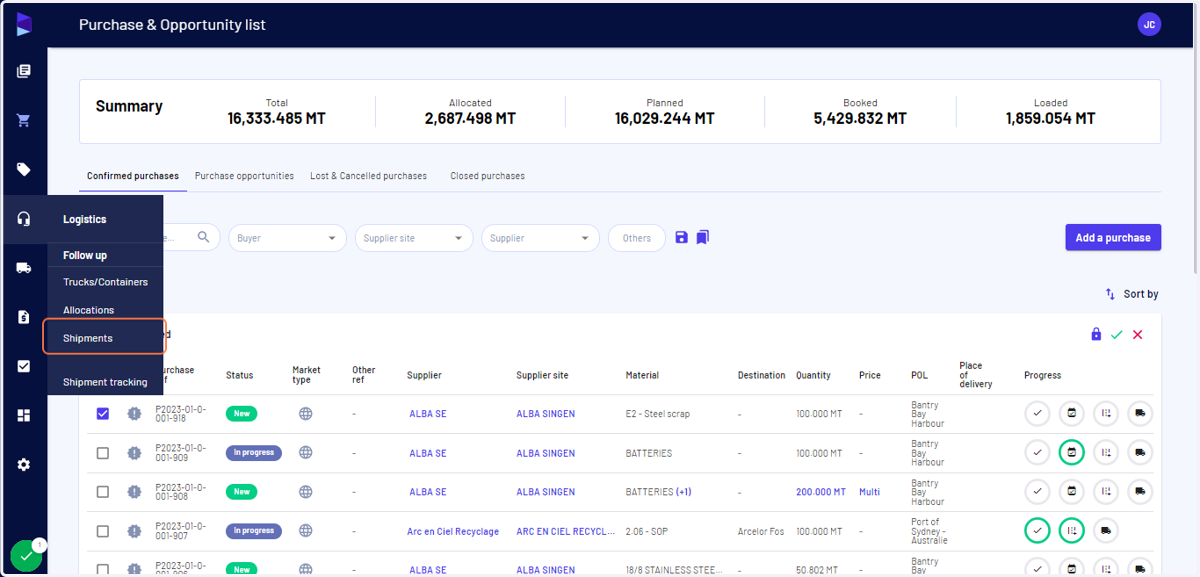Click green checkmark progress icon in 2.06 - SOP row
Viewport: 1200px width, 577px height.
tap(1037, 531)
